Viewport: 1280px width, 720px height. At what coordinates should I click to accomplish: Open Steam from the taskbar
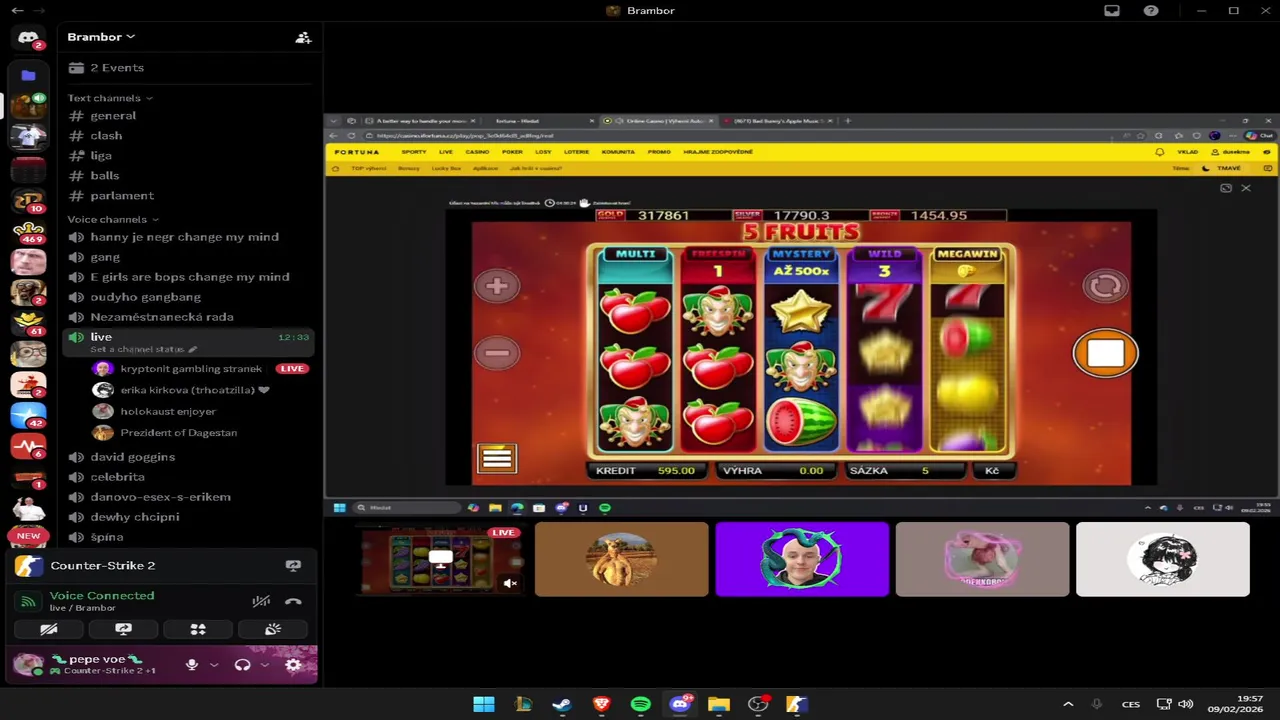[x=561, y=704]
